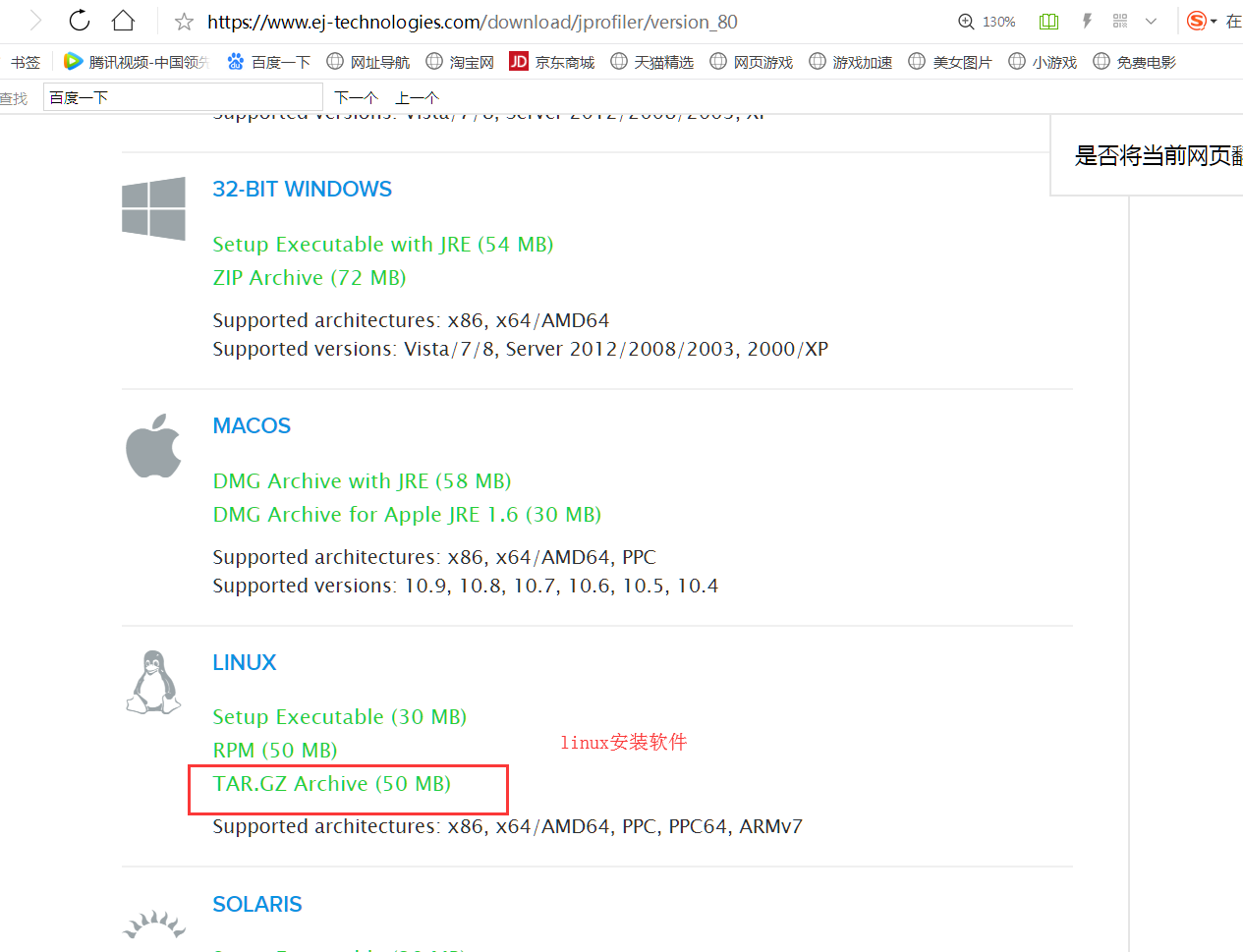This screenshot has height=952, width=1243.
Task: Open 游戏加速 bookmark
Action: [851, 62]
